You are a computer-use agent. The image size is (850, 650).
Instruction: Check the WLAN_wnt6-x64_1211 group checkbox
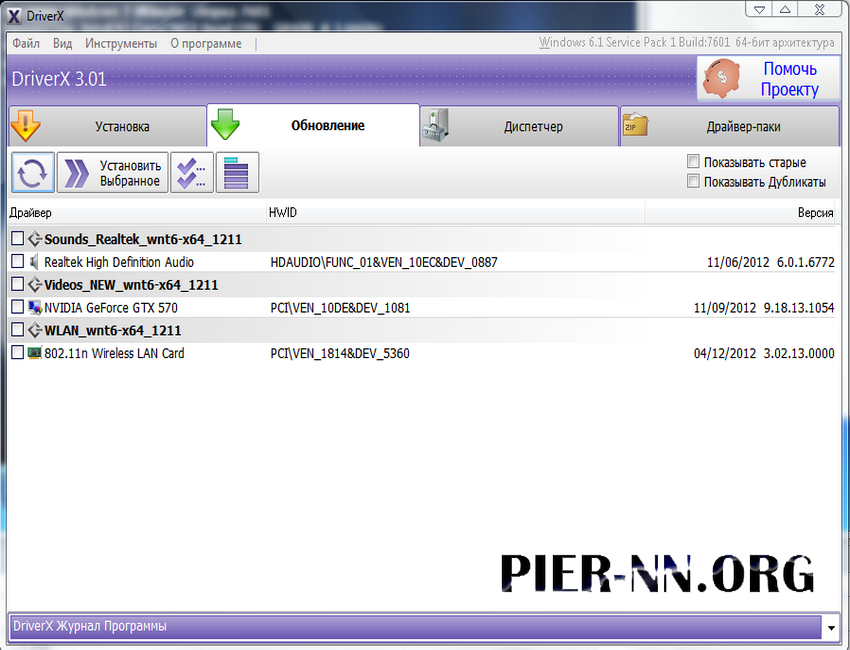[x=17, y=330]
